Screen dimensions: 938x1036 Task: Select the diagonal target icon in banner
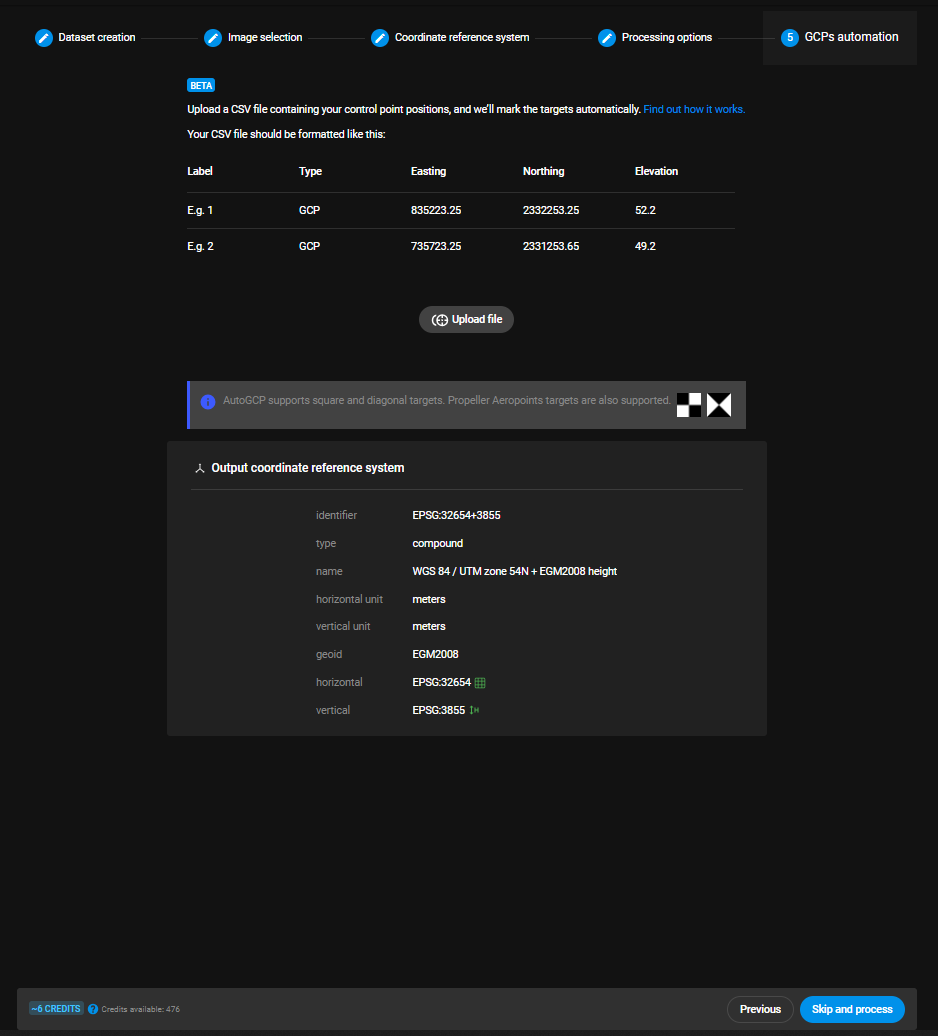click(x=718, y=405)
